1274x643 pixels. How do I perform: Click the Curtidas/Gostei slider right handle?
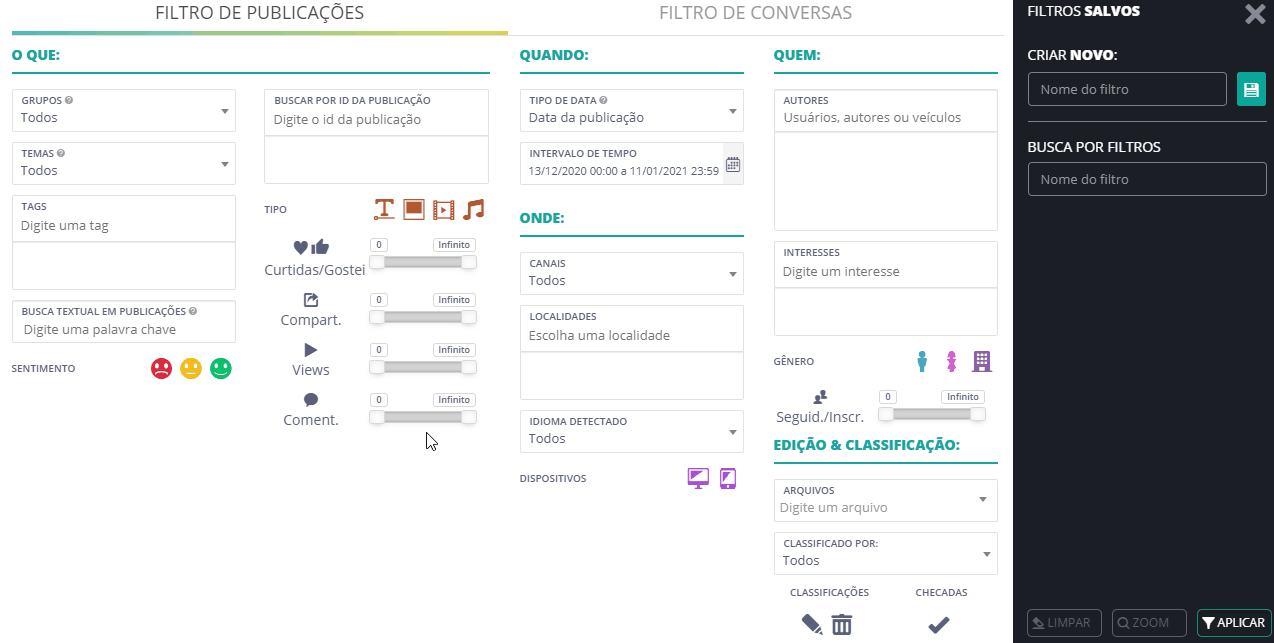pos(468,262)
